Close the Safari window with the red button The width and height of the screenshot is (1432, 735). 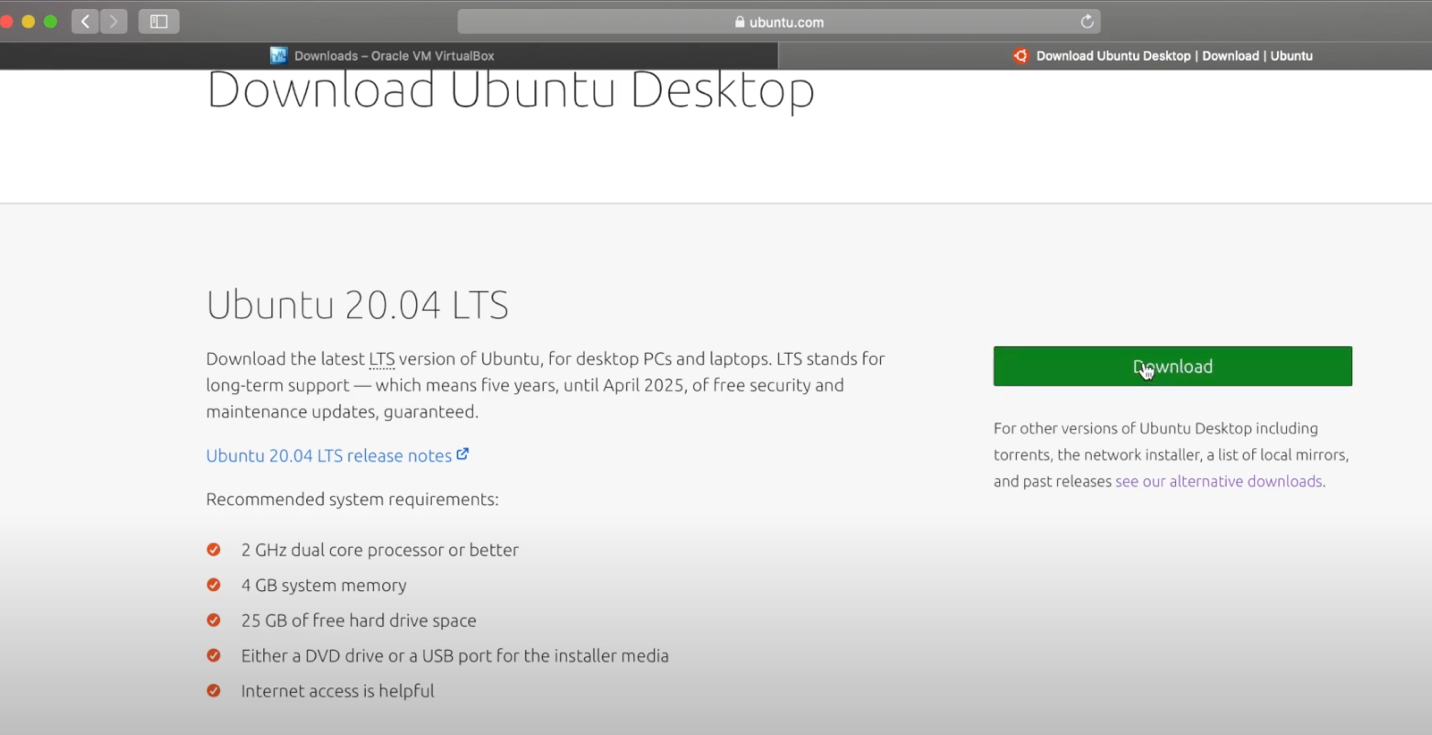[5, 21]
